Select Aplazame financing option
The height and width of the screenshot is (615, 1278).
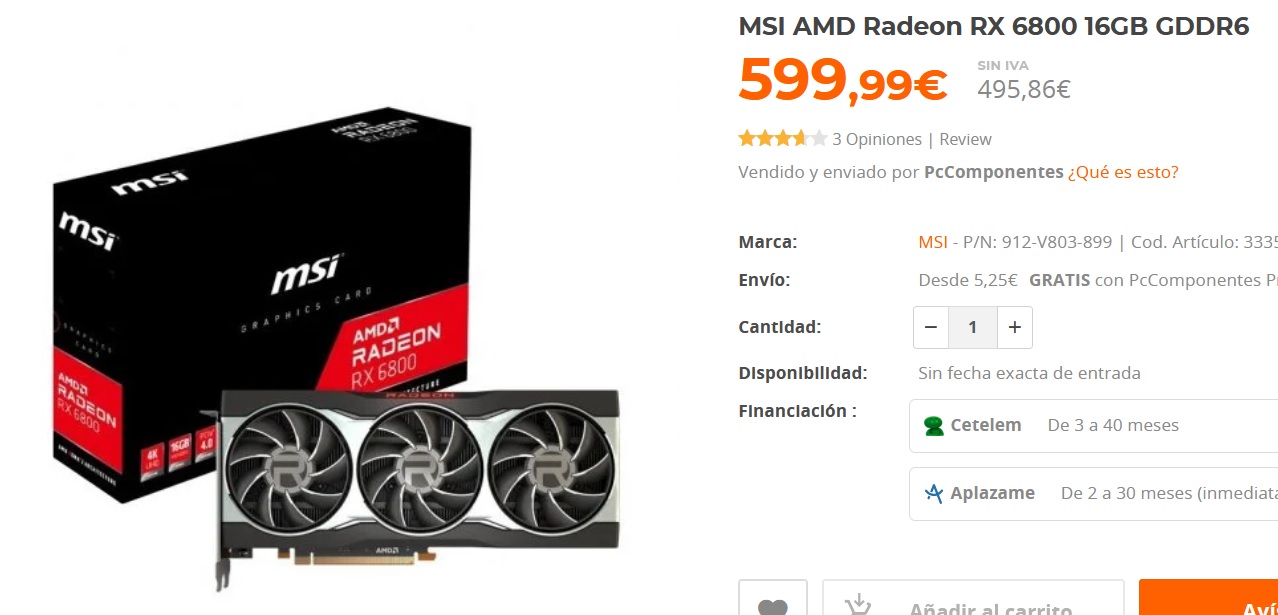click(1093, 494)
